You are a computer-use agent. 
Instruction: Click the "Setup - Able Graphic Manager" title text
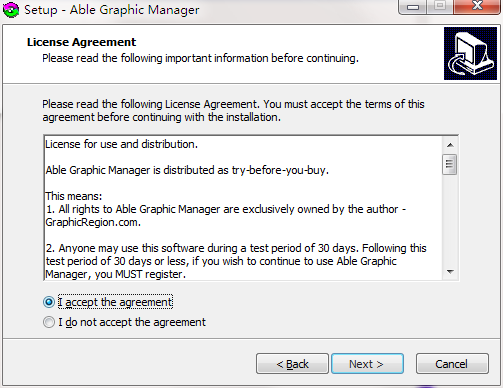pos(112,10)
